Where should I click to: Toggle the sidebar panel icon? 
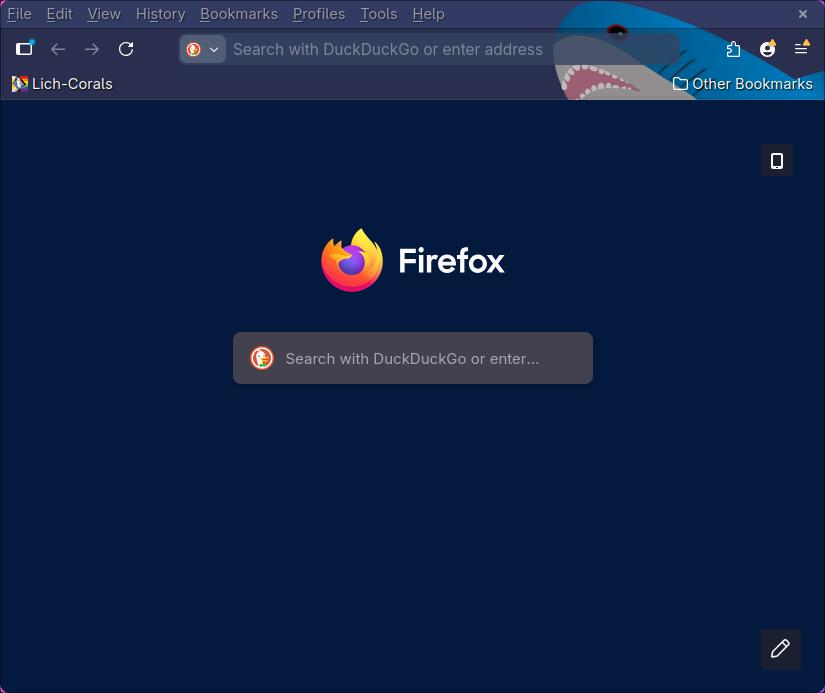pyautogui.click(x=24, y=49)
